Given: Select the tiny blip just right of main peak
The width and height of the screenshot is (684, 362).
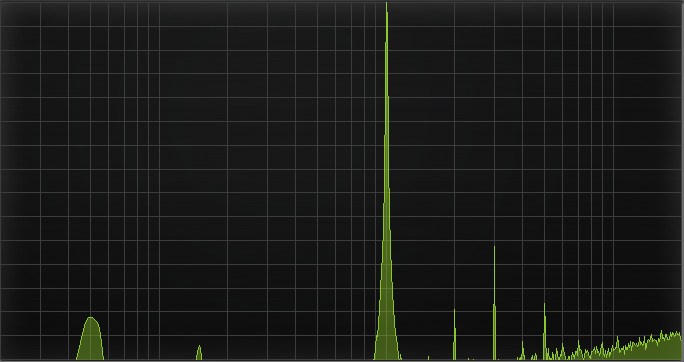Looking at the screenshot, I should point(428,358).
